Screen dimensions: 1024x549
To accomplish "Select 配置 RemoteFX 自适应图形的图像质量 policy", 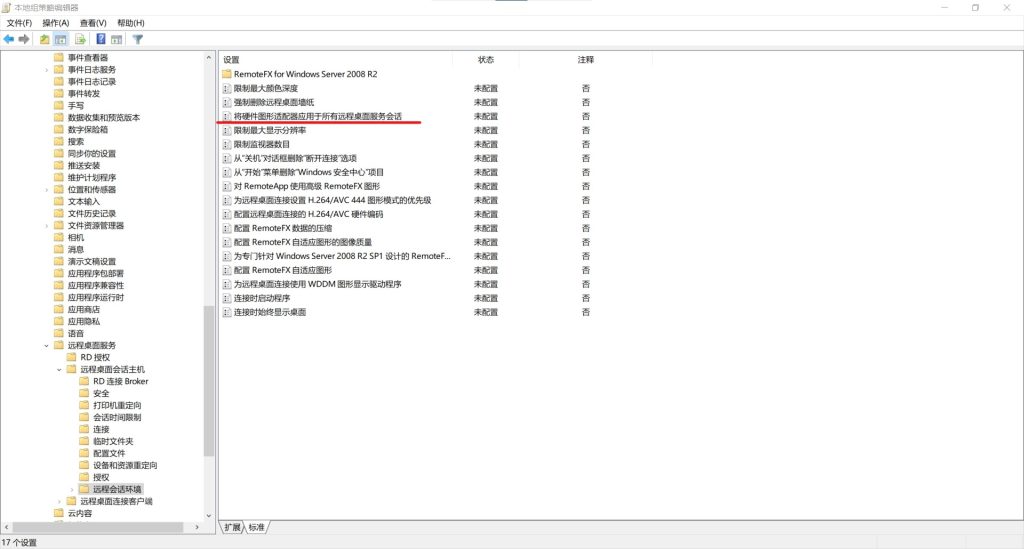I will (x=302, y=242).
